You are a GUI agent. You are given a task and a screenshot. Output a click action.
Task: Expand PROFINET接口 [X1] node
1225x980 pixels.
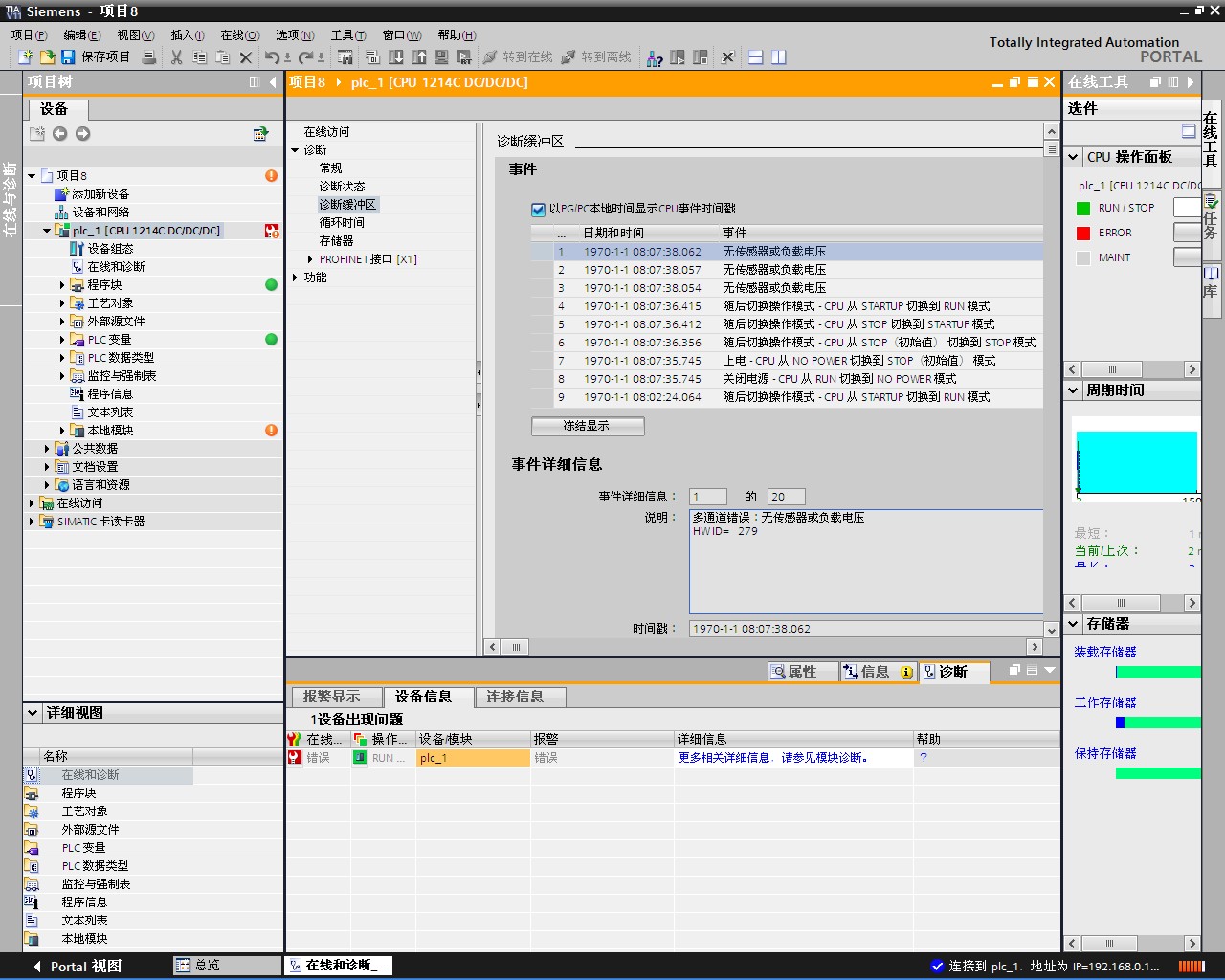pos(310,259)
